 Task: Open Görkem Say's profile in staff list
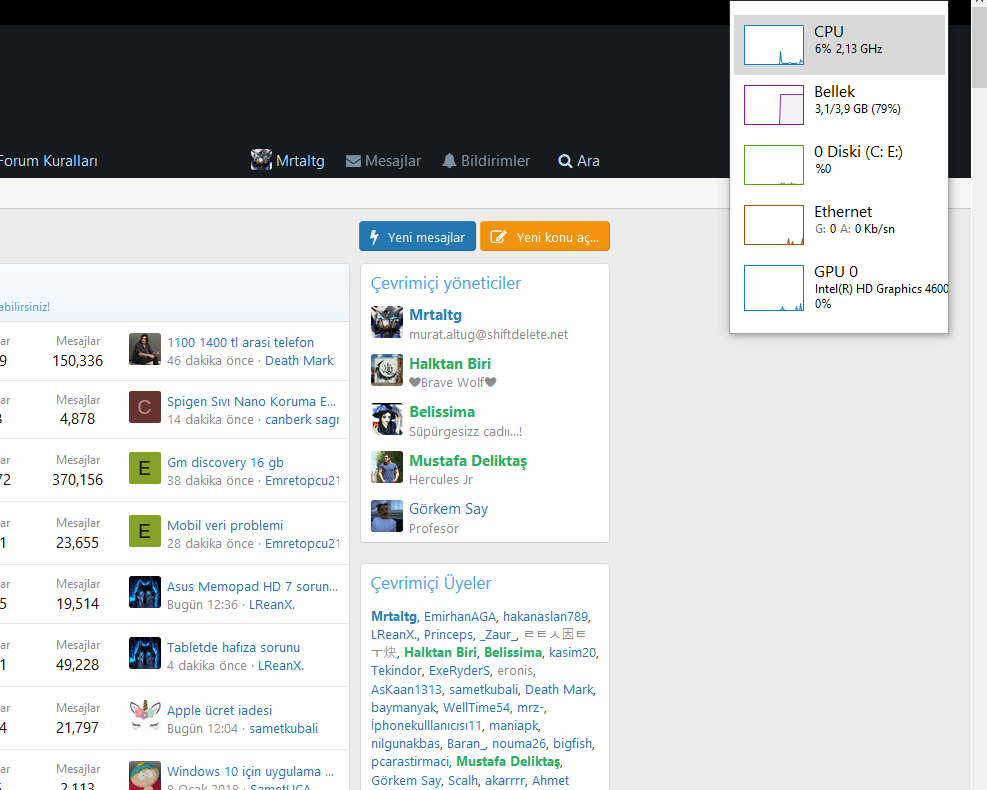tap(448, 509)
